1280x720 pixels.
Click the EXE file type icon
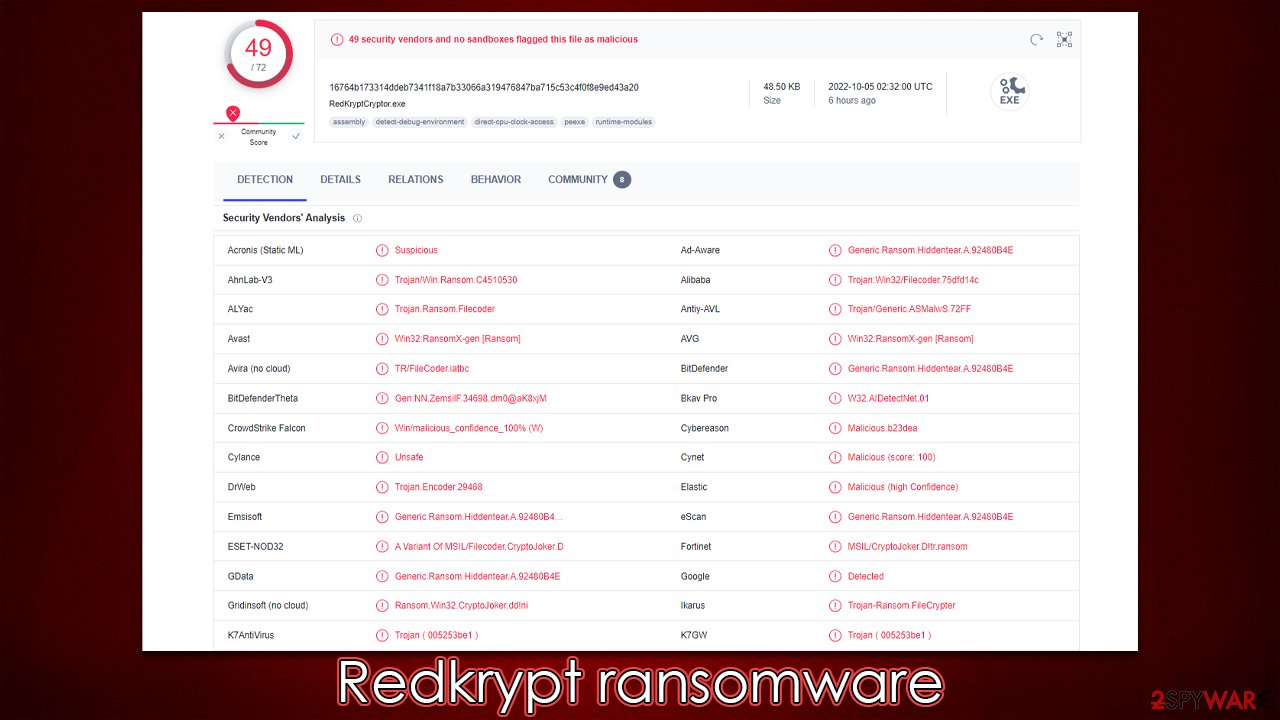coord(1009,91)
